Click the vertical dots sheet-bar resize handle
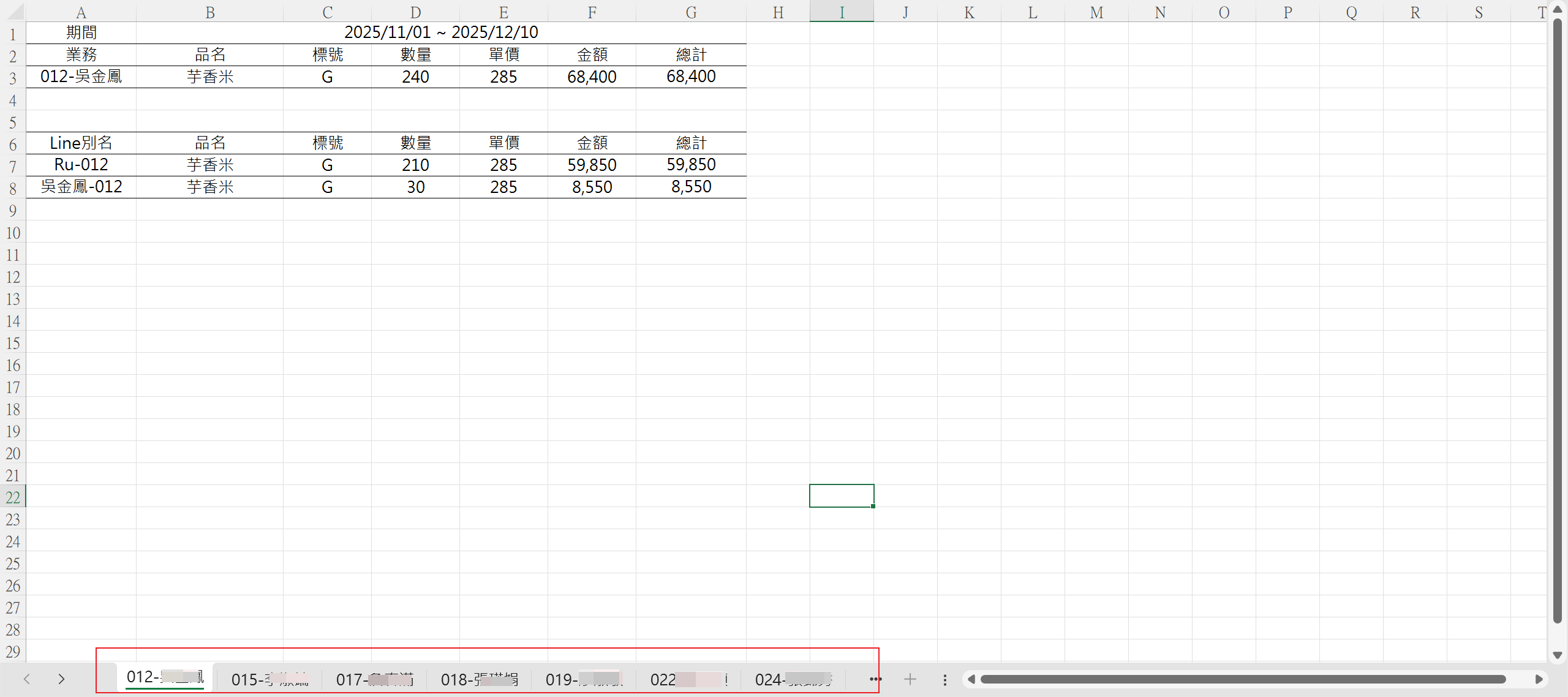 pos(945,680)
